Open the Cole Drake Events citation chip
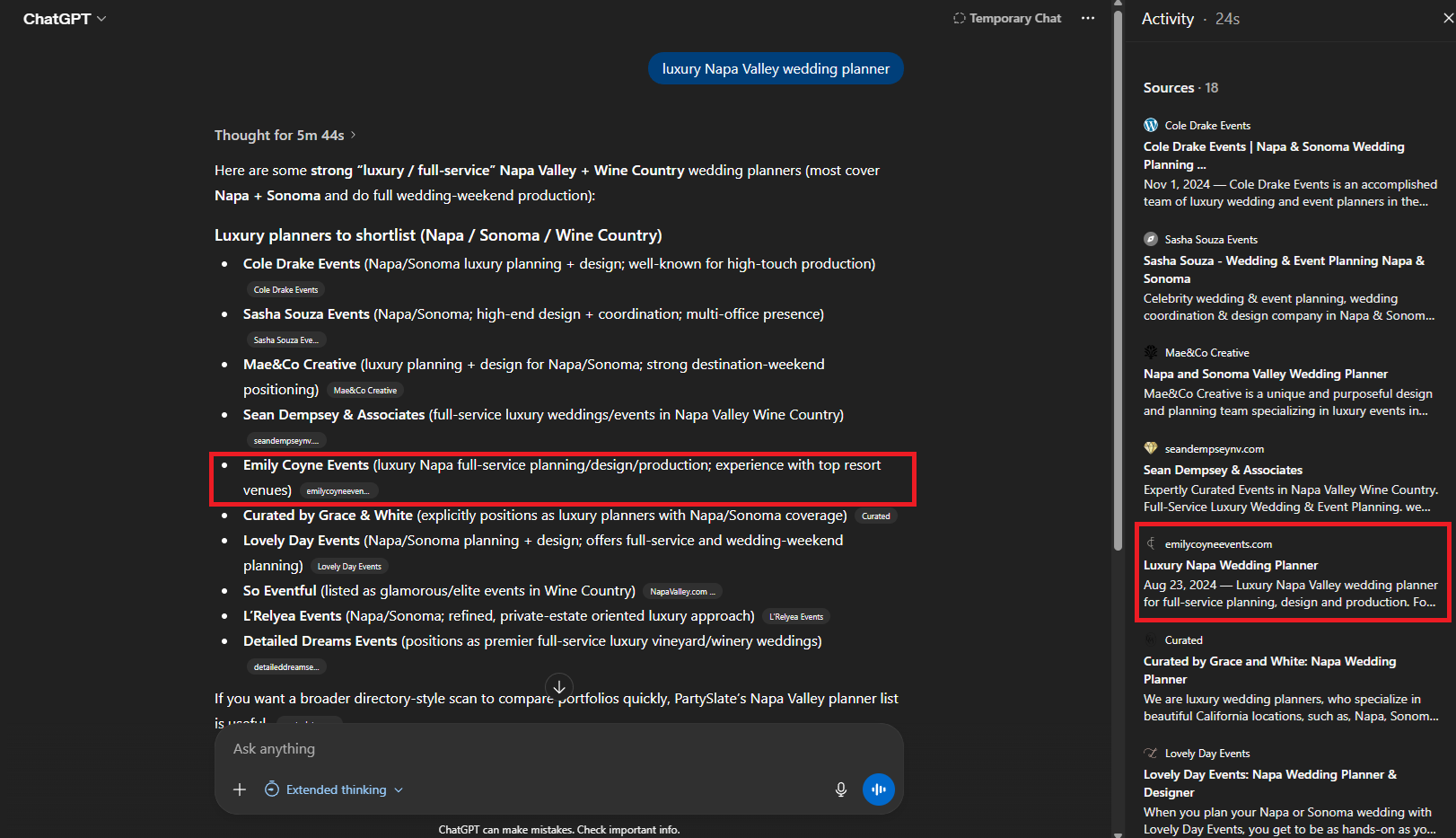Viewport: 1456px width, 838px height. click(285, 289)
